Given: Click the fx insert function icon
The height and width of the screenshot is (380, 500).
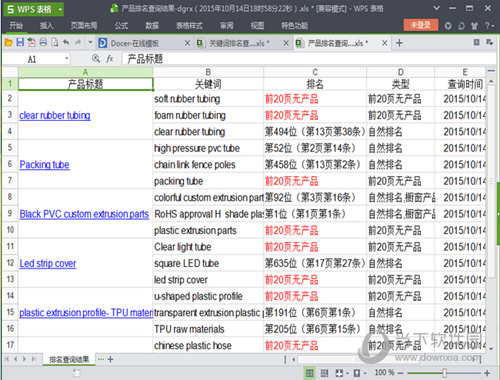Looking at the screenshot, I should [x=110, y=59].
